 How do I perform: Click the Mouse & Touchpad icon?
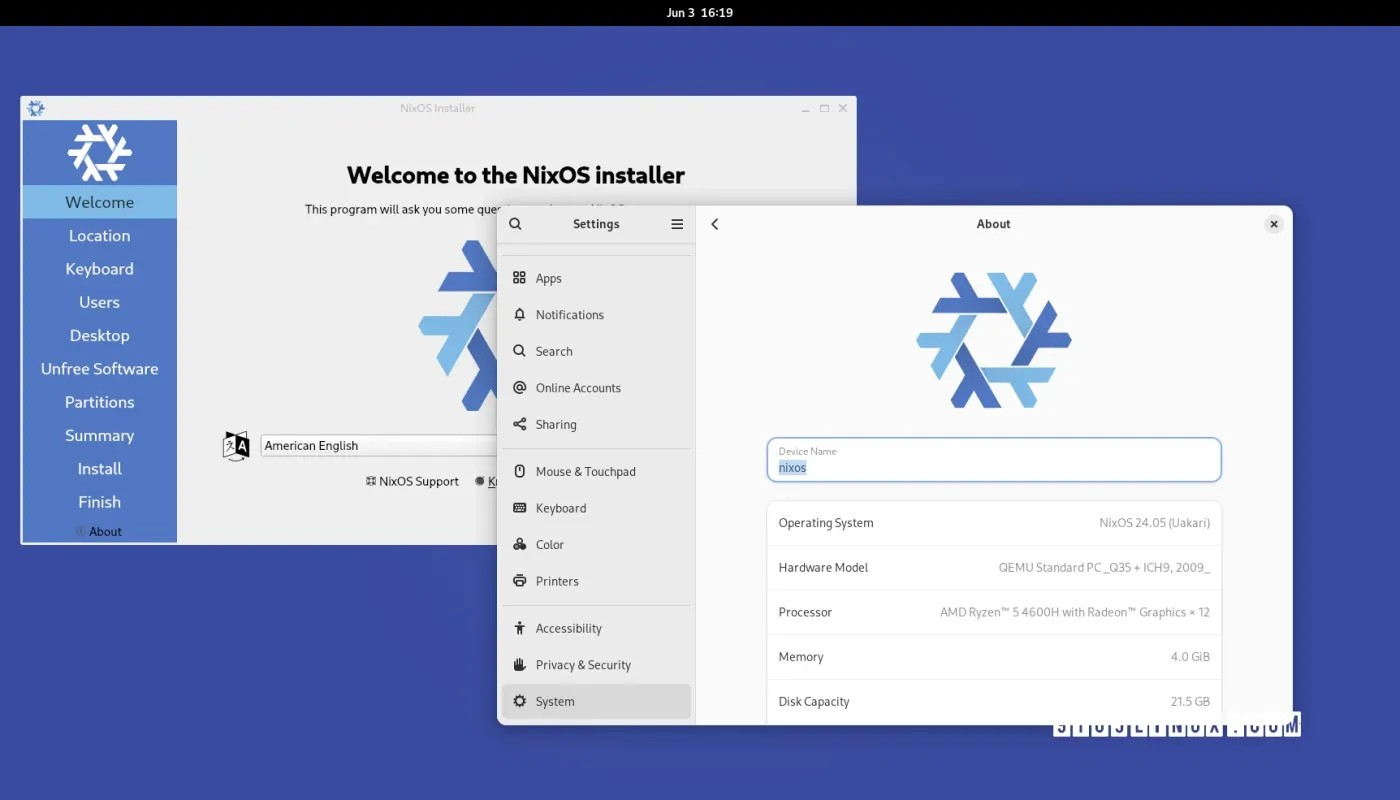pos(519,471)
